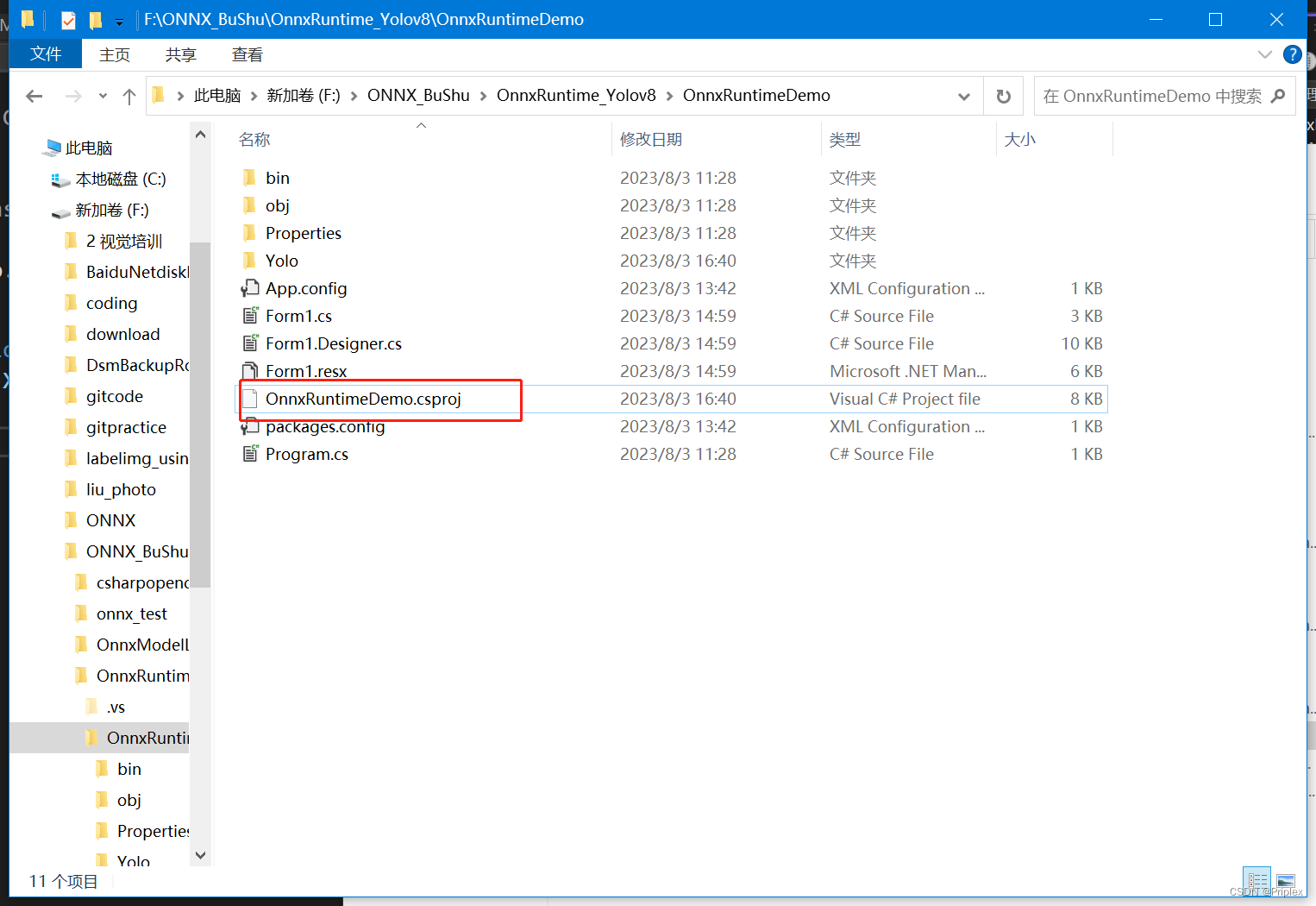
Task: Click the Visual C# Project file type cell
Action: pos(905,399)
